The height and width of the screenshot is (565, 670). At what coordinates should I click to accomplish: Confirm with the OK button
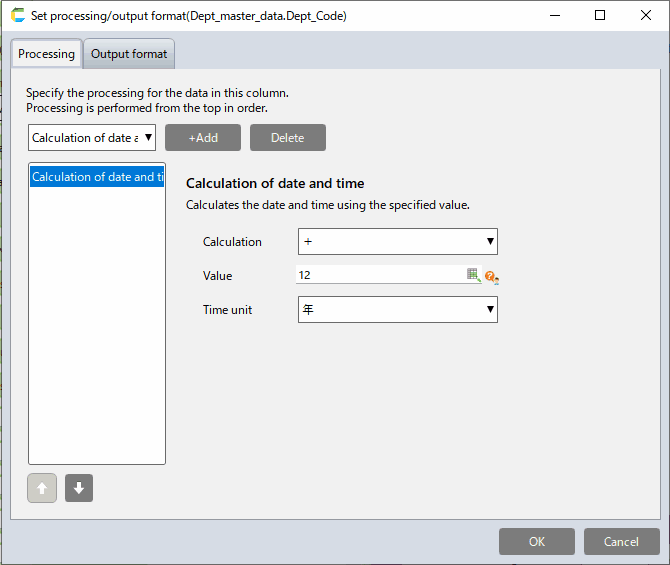(x=537, y=541)
